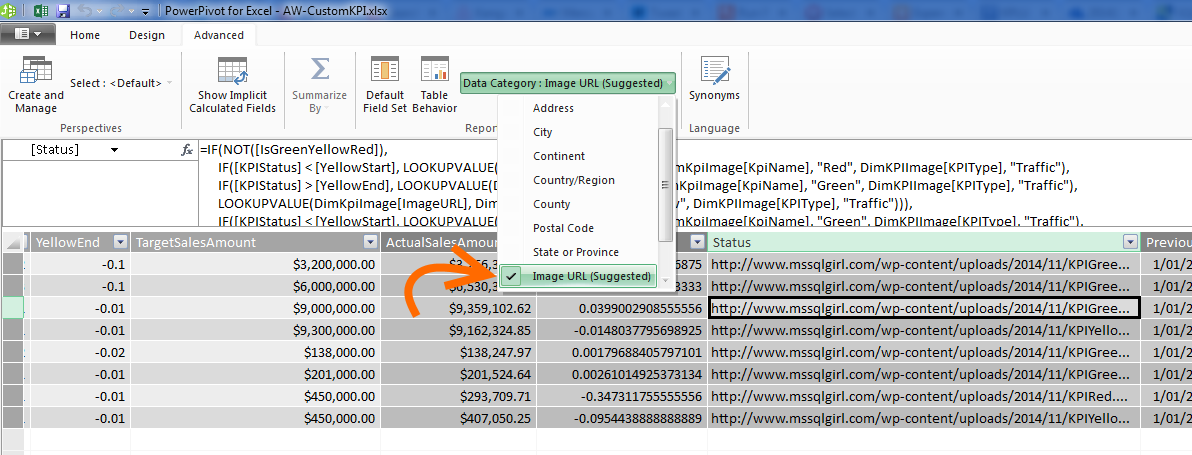
Task: Click the Synonyms button
Action: (x=714, y=80)
